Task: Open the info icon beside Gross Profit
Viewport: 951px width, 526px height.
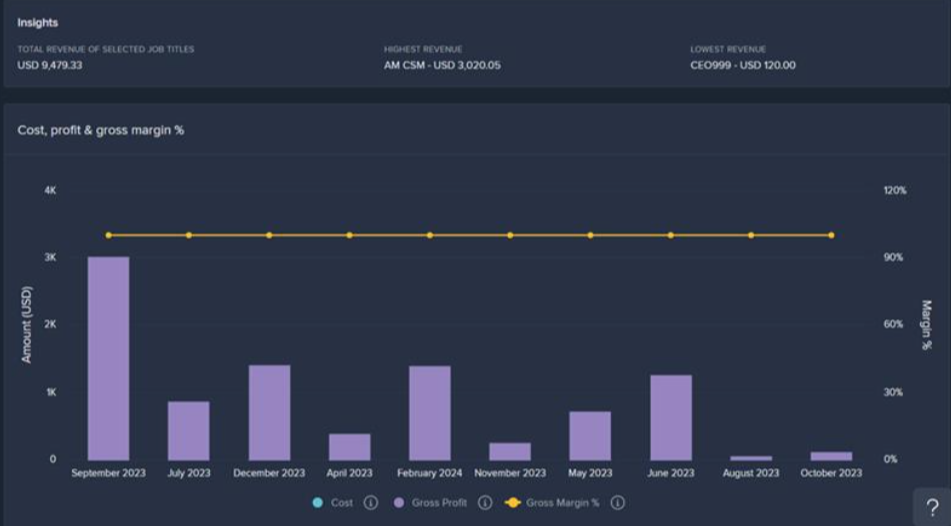Action: pyautogui.click(x=485, y=503)
